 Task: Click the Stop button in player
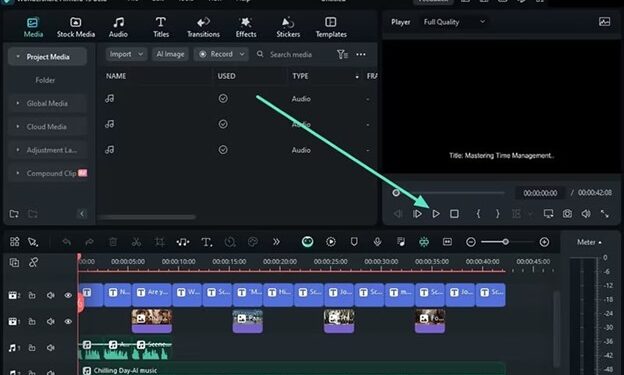454,214
